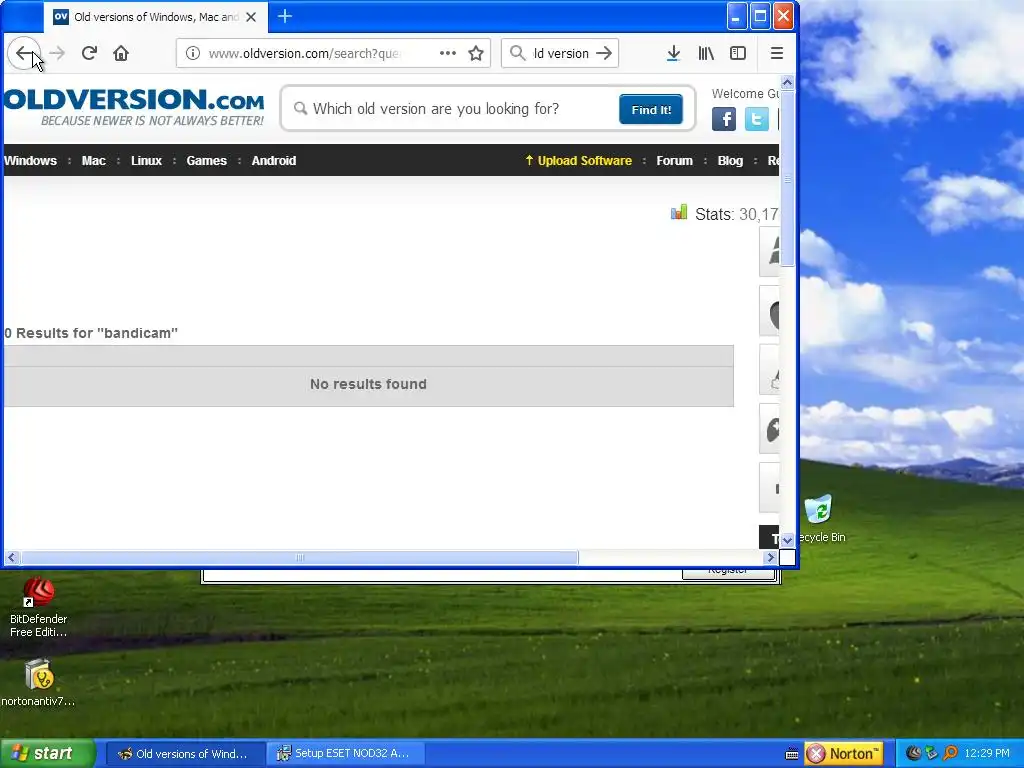Open page actions three-dot menu

click(448, 54)
